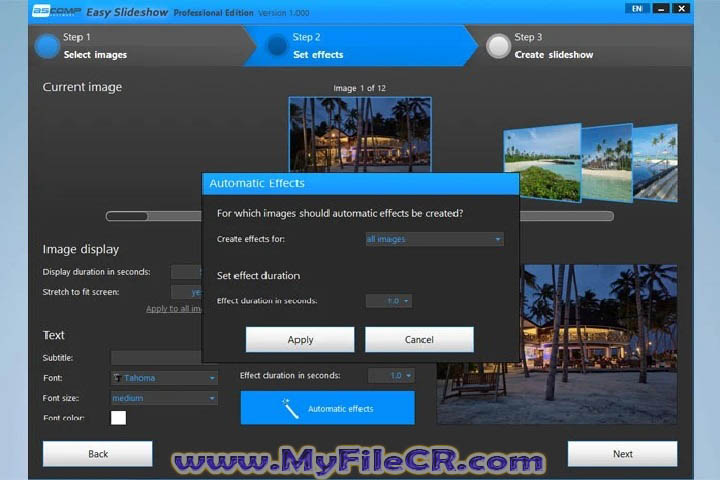This screenshot has width=720, height=480.
Task: Open main panel Effect duration dropdown
Action: [x=391, y=376]
